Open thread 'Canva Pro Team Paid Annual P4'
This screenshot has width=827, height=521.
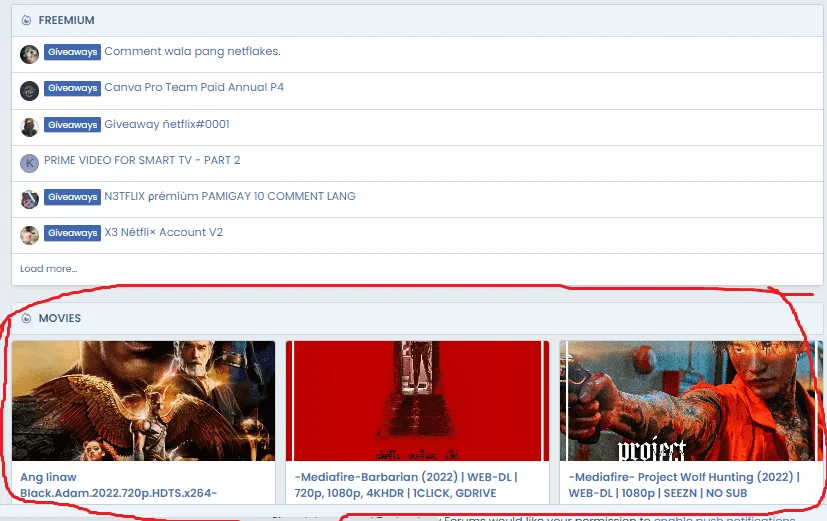[194, 87]
